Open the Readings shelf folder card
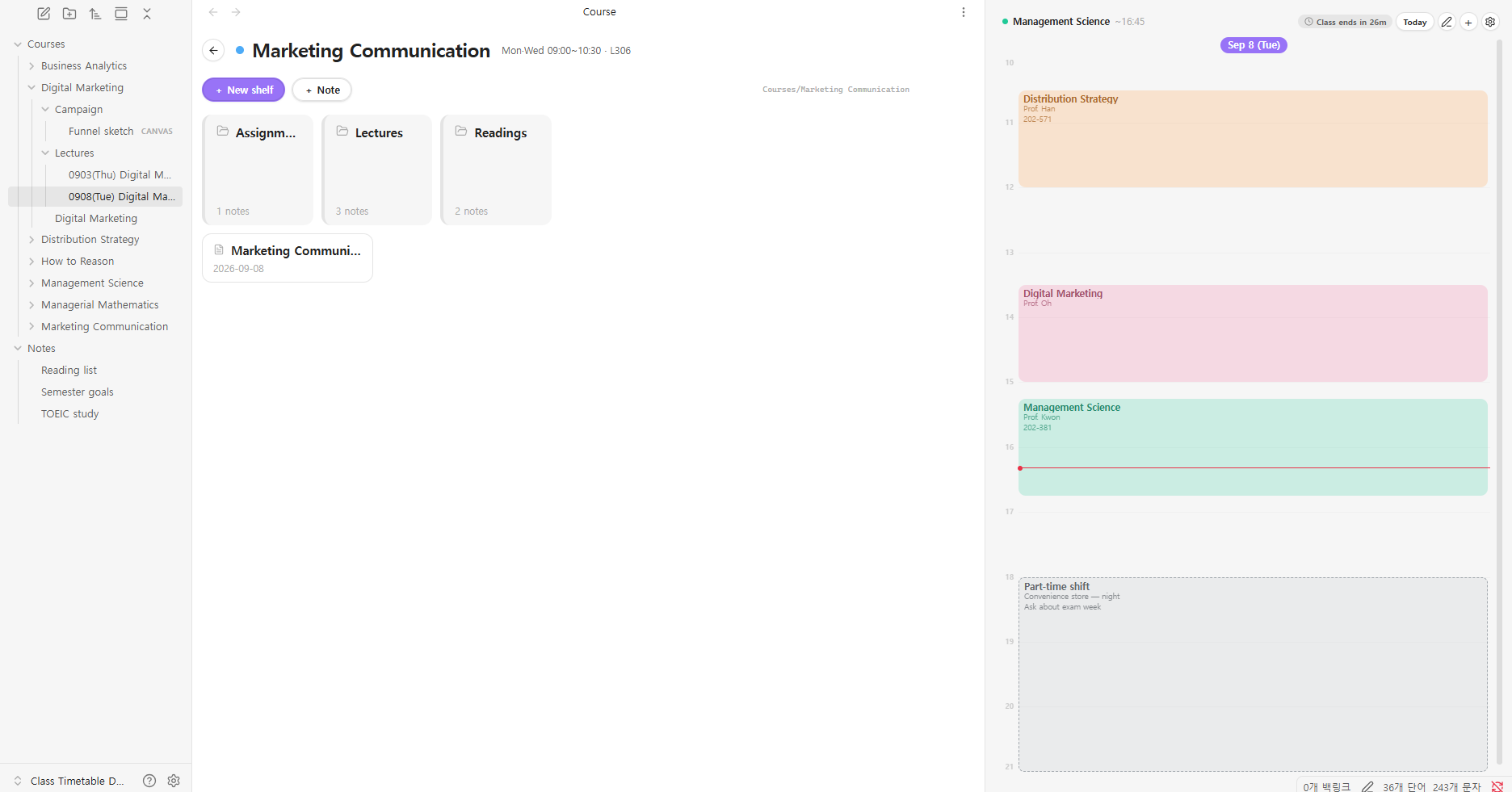1512x792 pixels. [x=496, y=170]
